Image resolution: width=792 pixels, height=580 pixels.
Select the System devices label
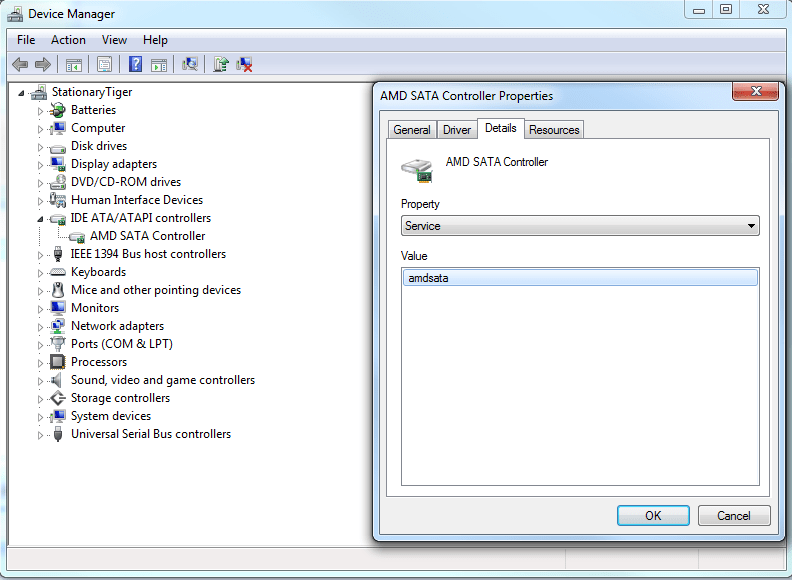pos(111,416)
